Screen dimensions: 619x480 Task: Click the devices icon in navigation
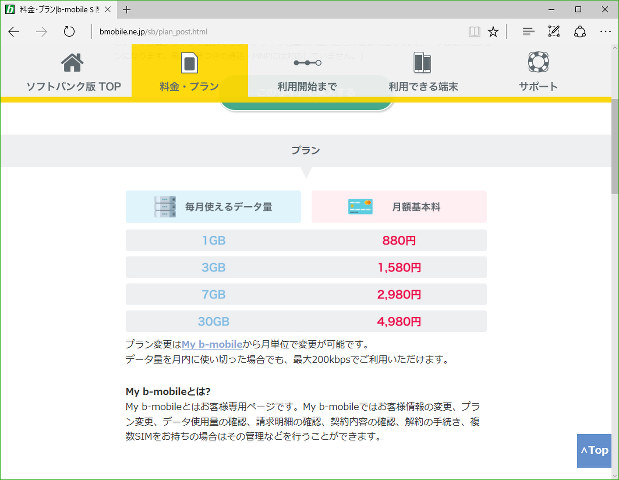click(422, 63)
